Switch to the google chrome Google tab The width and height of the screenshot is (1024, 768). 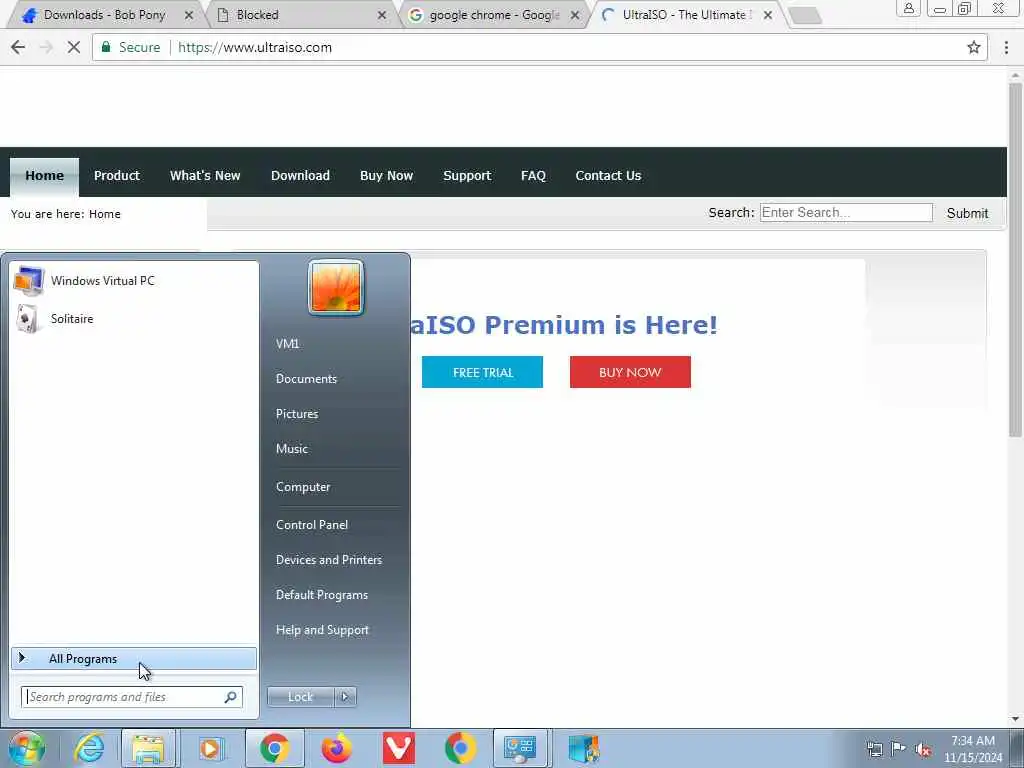[493, 14]
